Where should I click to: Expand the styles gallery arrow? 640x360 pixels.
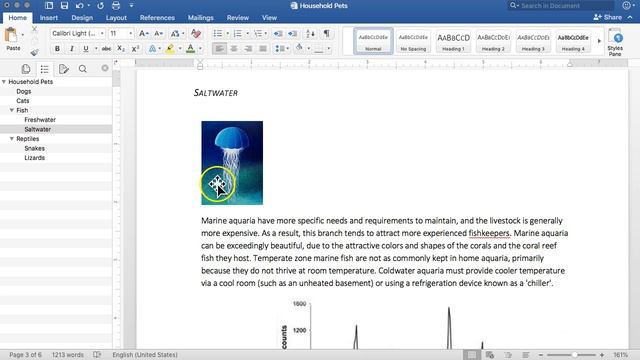pyautogui.click(x=599, y=41)
